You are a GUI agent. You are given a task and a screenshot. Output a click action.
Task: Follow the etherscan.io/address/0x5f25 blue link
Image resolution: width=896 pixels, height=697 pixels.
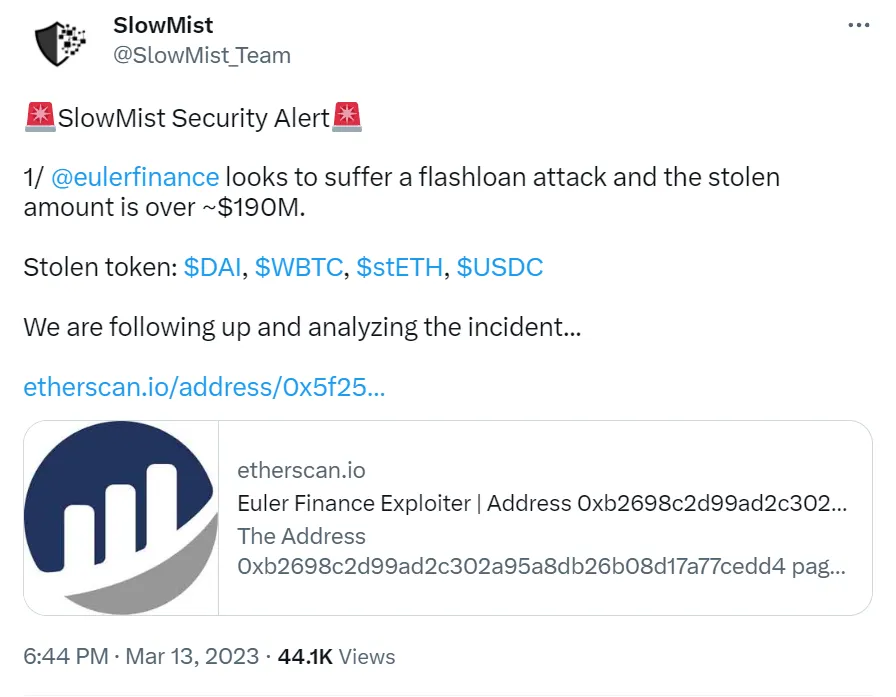[203, 387]
